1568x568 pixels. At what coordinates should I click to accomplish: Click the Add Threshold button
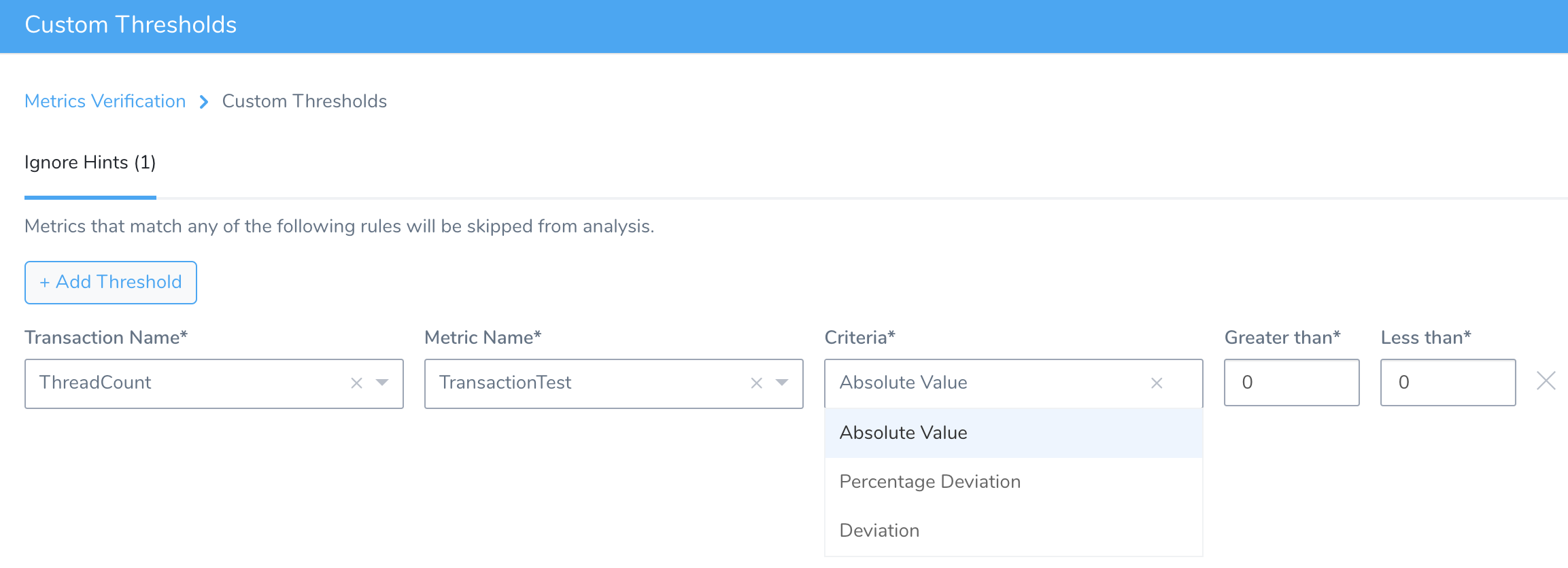(x=111, y=283)
